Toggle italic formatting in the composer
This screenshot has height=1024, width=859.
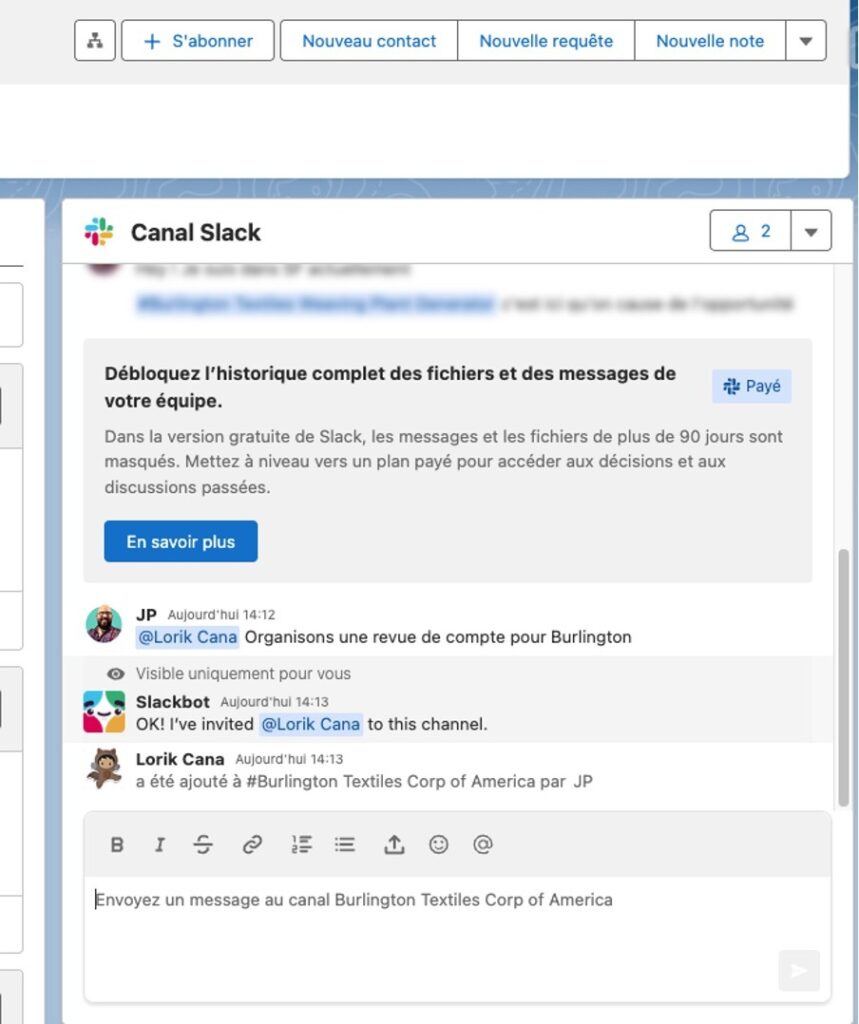[x=159, y=844]
